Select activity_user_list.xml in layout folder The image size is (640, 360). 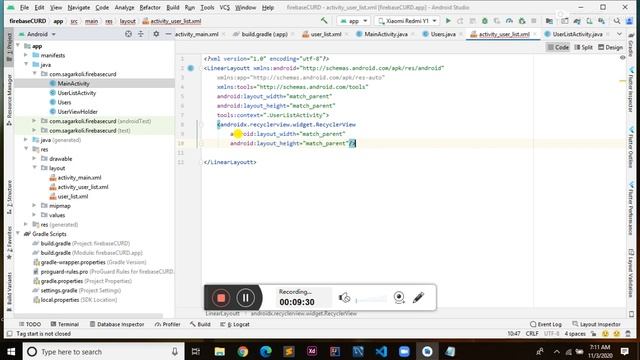click(x=83, y=187)
